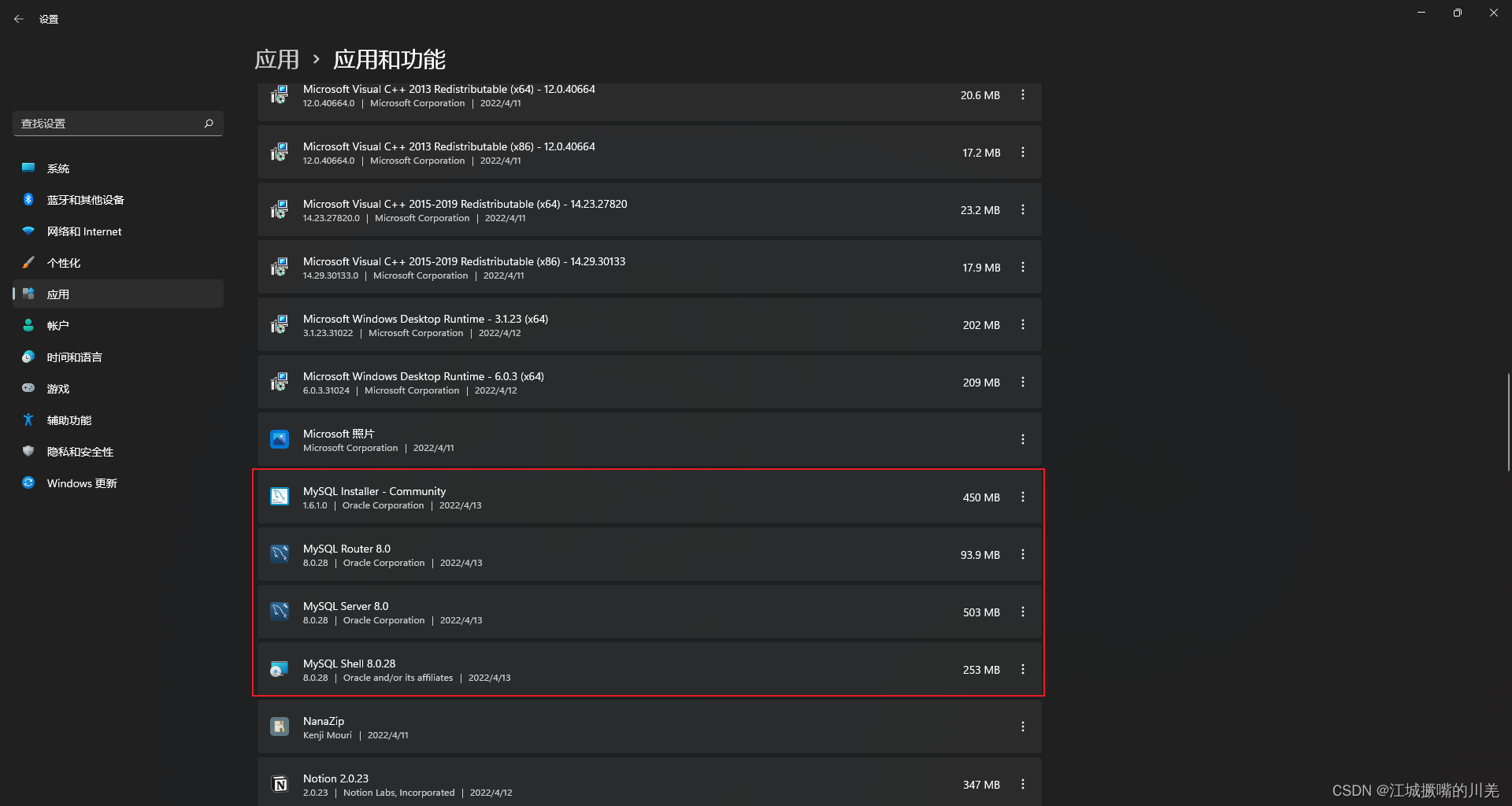Click the 帐户 person icon
1512x806 pixels.
28,325
